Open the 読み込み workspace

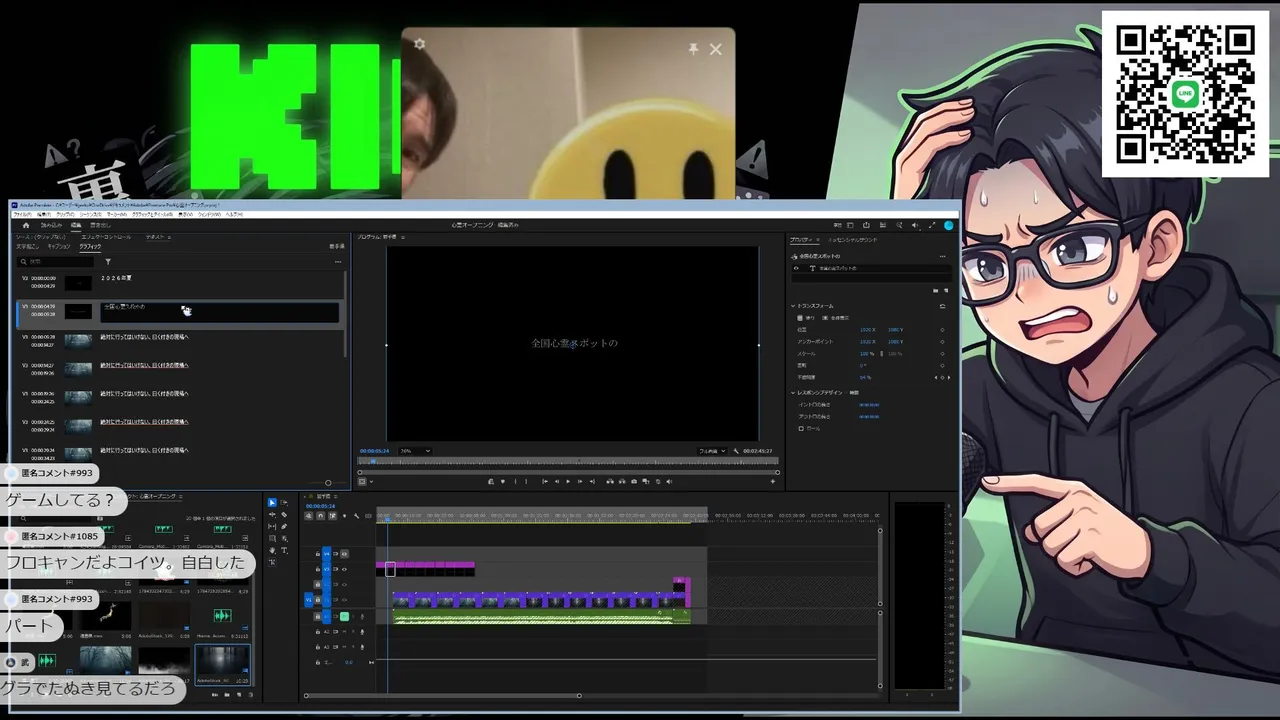coord(50,225)
